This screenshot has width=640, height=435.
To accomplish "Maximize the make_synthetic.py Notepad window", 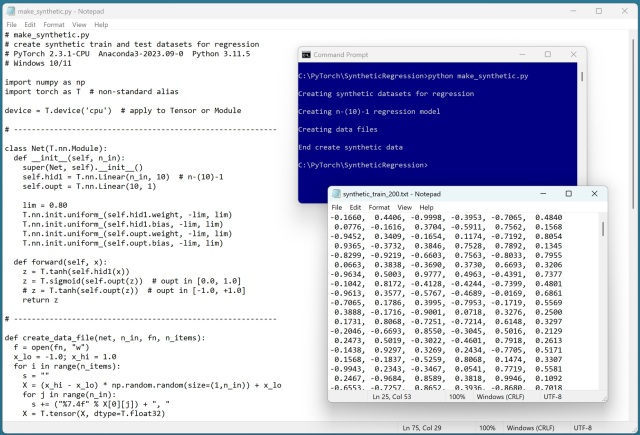I will [x=599, y=11].
